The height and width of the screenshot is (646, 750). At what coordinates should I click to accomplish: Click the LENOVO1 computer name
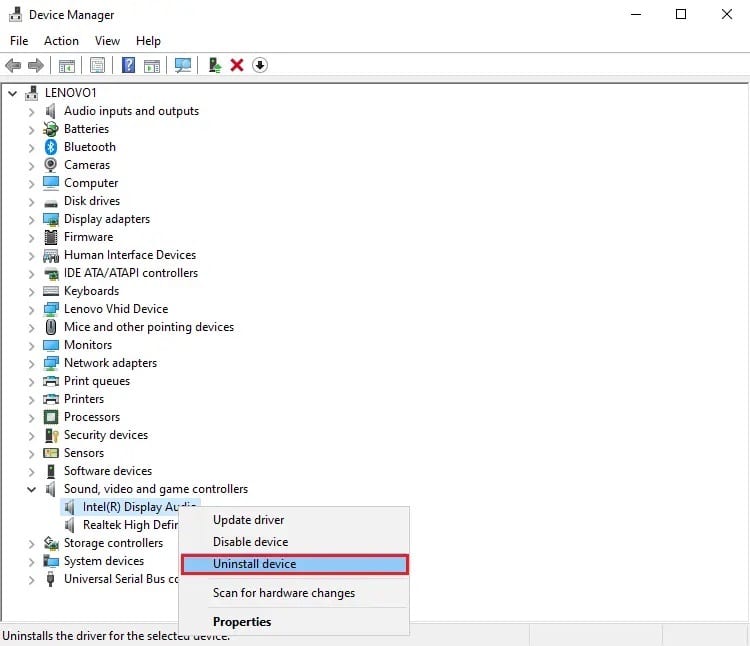click(70, 93)
